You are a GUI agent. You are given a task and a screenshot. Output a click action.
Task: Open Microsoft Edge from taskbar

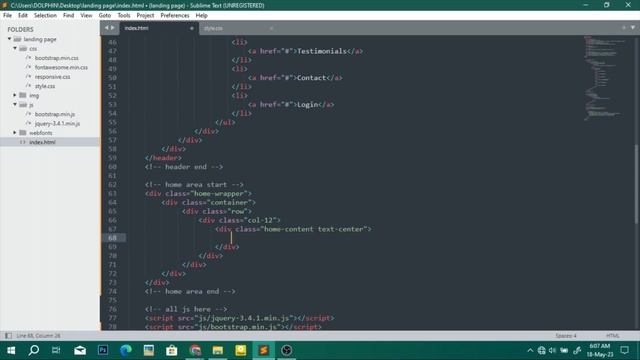tap(126, 350)
